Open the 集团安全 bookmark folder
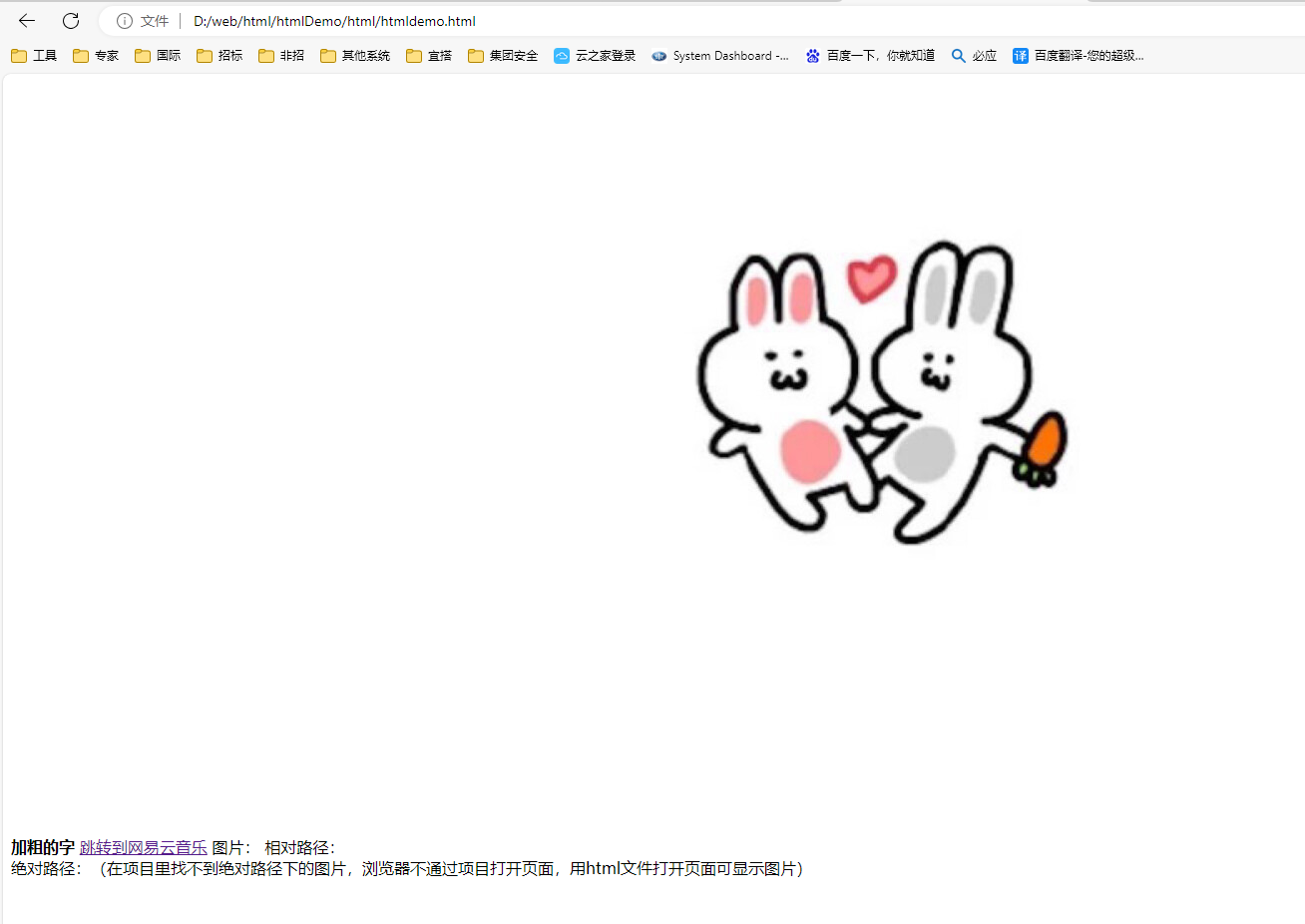 click(x=503, y=56)
